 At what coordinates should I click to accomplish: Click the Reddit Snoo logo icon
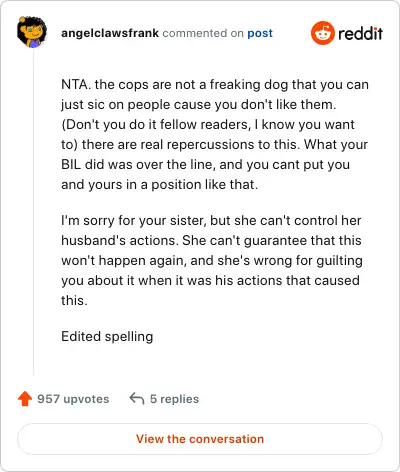[322, 33]
